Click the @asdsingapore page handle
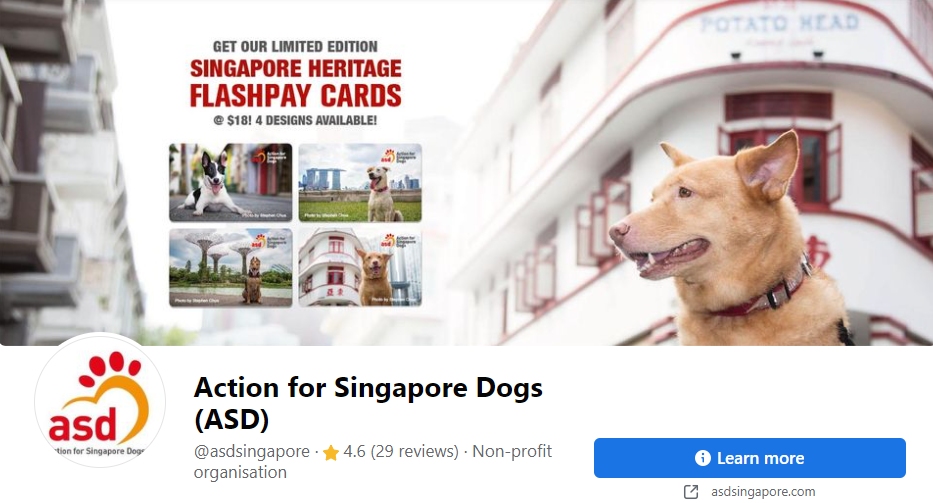The image size is (933, 503). click(252, 451)
